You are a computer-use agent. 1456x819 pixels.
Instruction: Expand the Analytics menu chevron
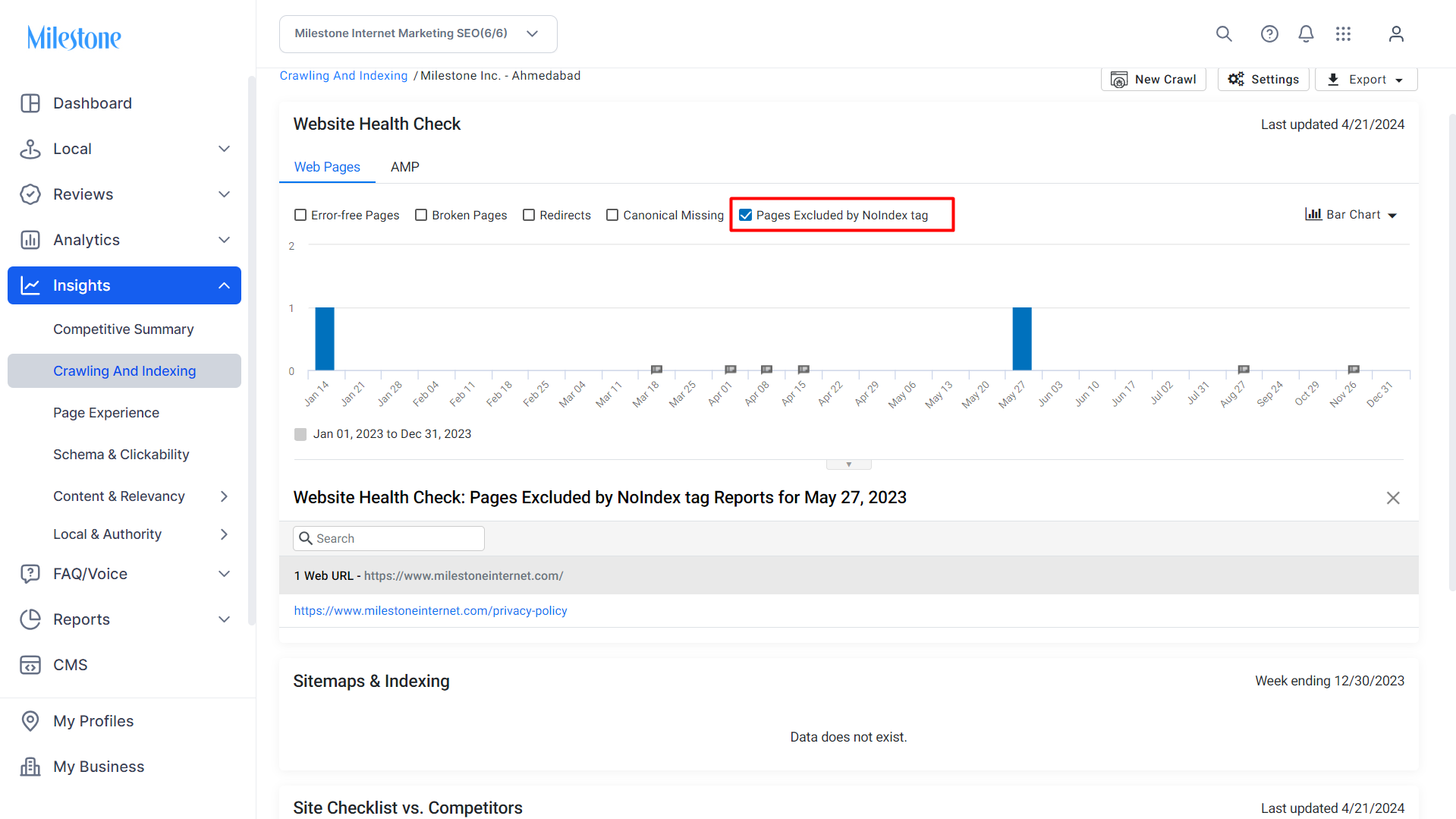[x=224, y=240]
